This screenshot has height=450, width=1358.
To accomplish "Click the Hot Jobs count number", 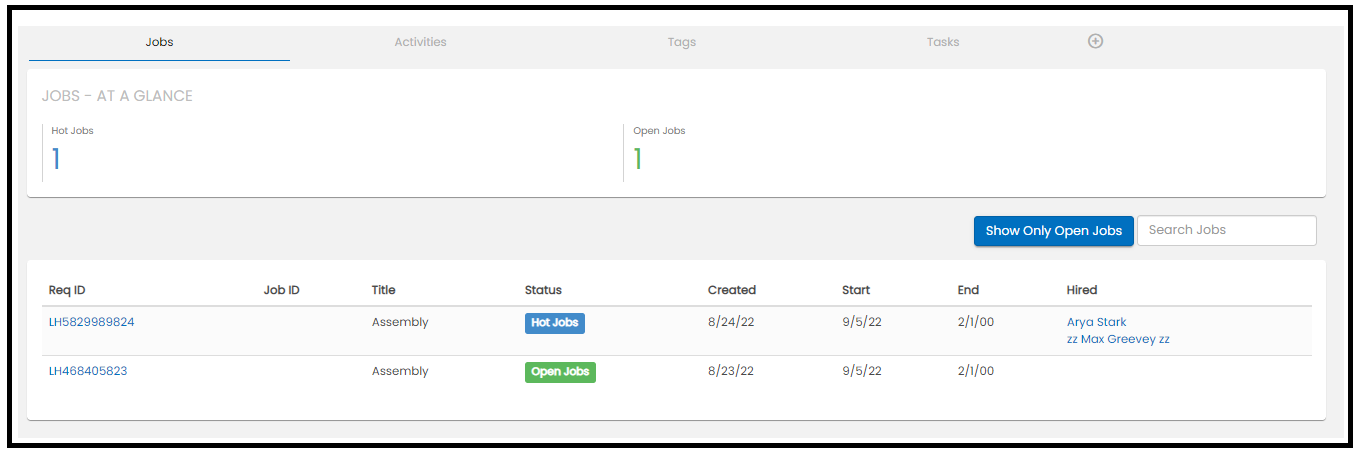I will coord(56,159).
